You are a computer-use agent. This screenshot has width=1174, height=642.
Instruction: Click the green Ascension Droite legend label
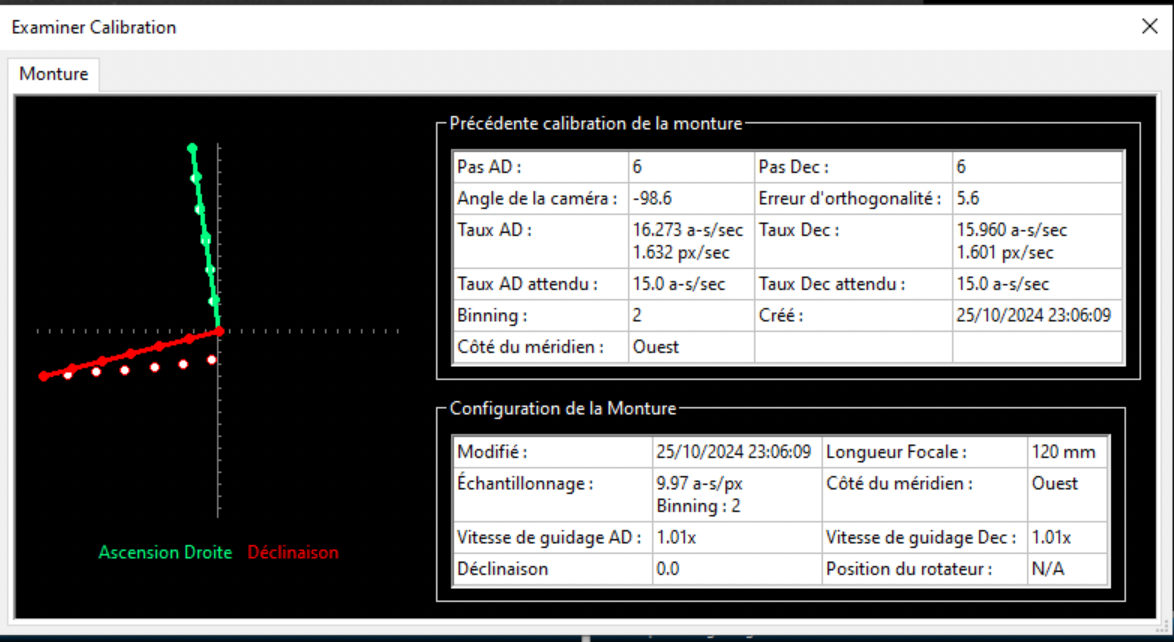point(165,552)
